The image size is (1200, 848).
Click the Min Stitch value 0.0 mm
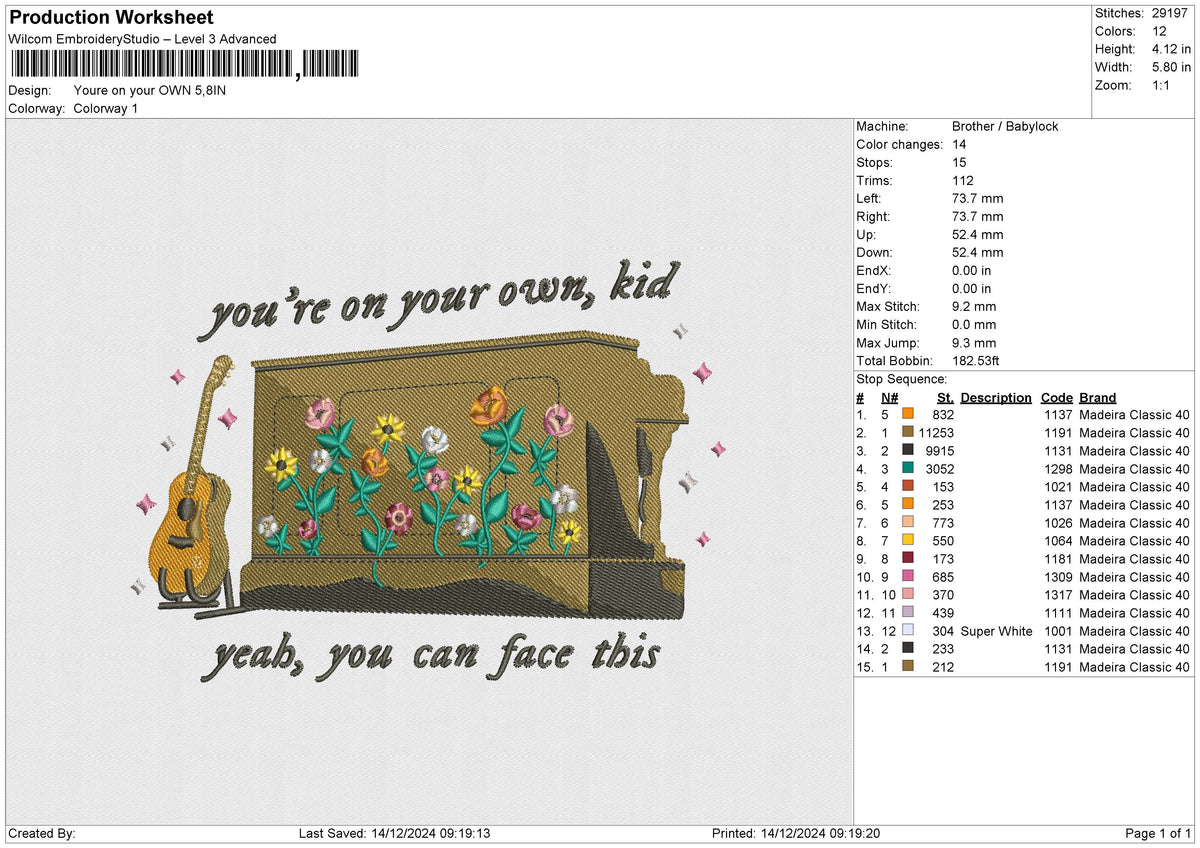[974, 324]
